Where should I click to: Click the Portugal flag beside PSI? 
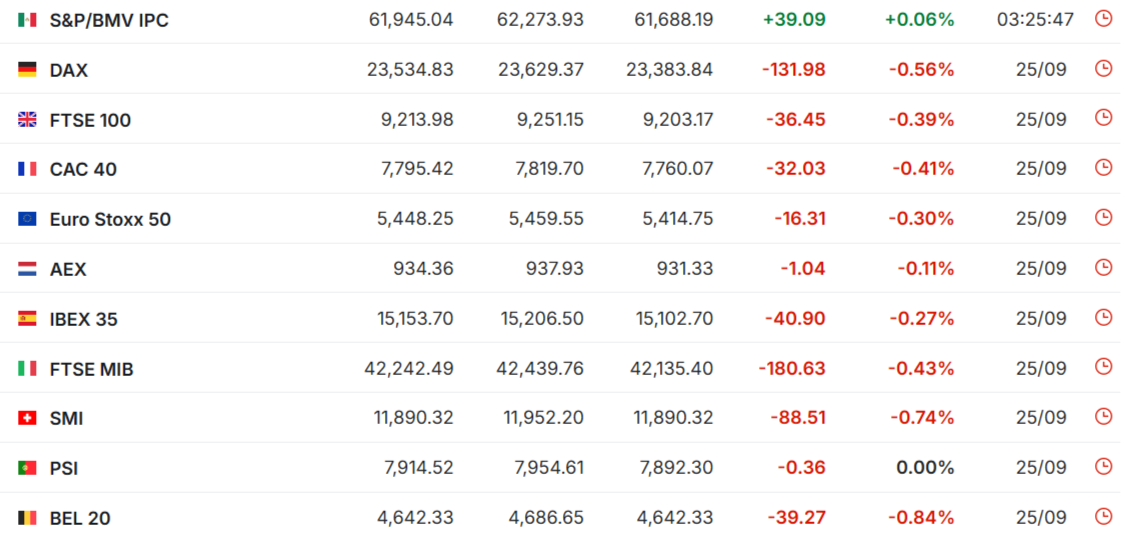(x=27, y=468)
